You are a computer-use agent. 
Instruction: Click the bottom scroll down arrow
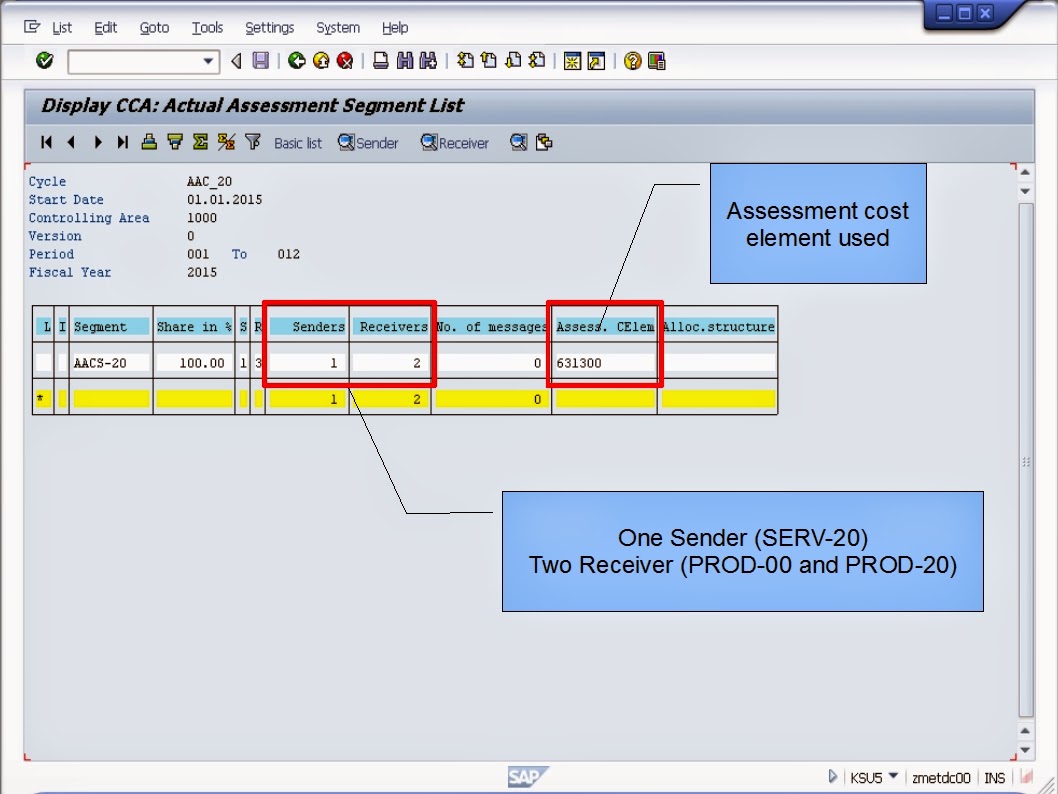1025,750
